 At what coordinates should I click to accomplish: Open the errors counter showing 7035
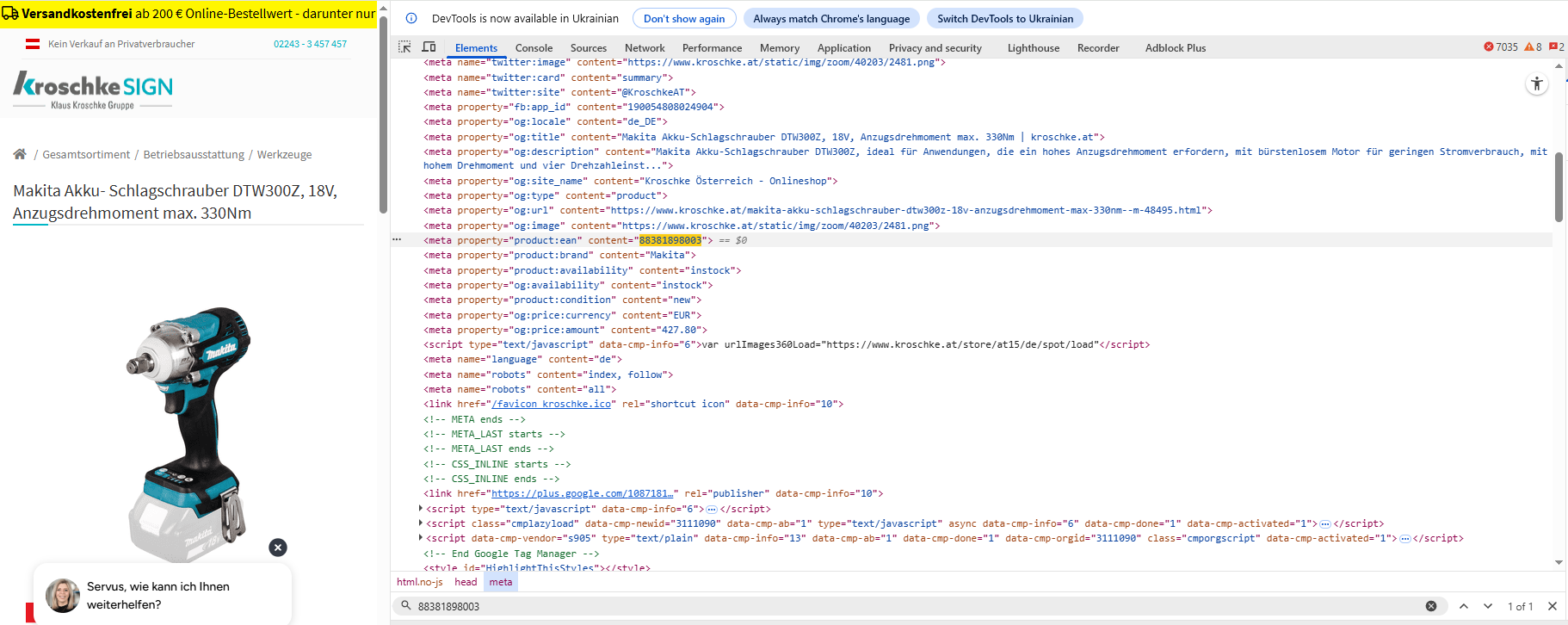click(1501, 47)
